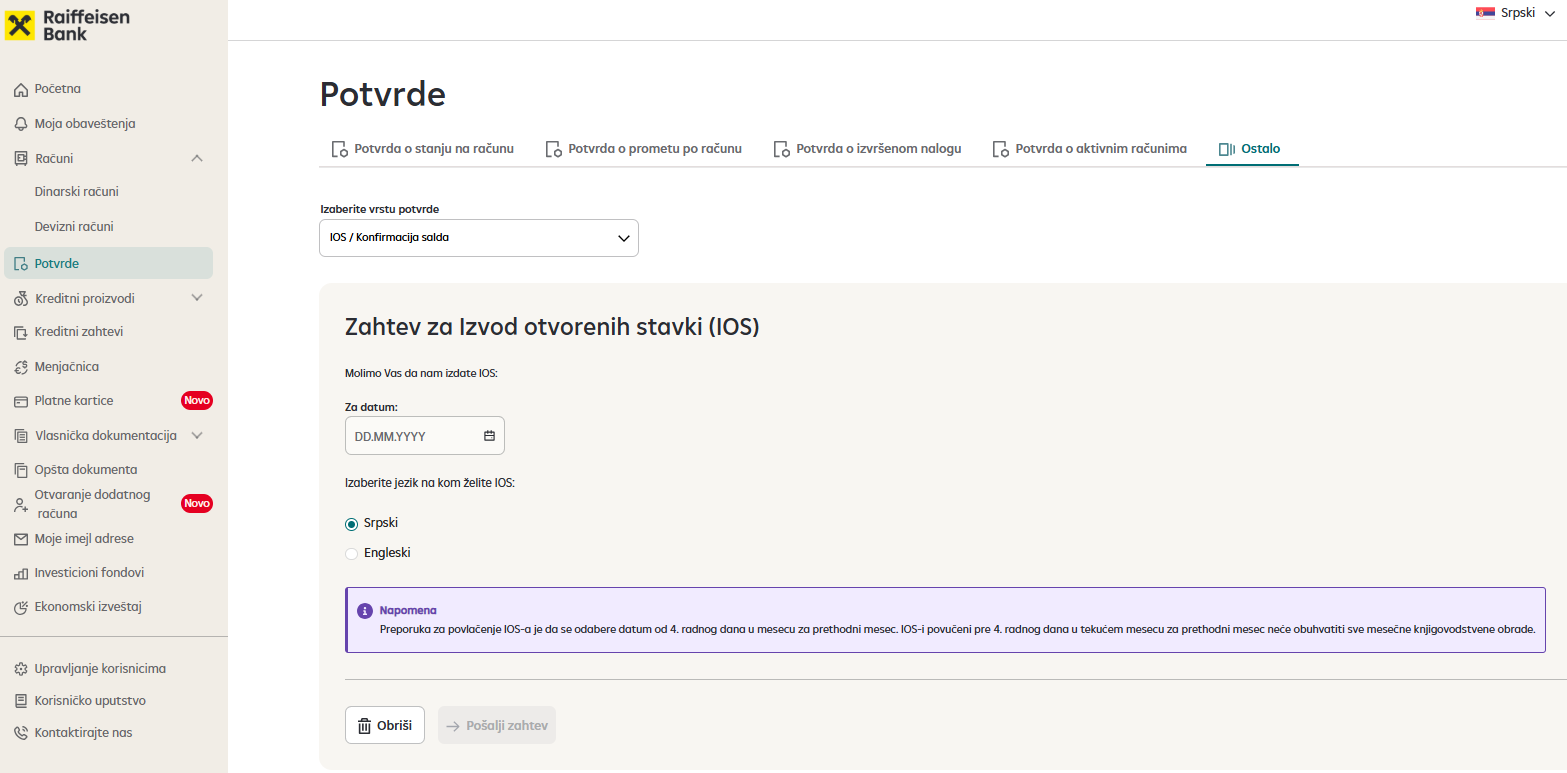Click the Platne kartice card icon
1567x773 pixels.
pyautogui.click(x=21, y=401)
